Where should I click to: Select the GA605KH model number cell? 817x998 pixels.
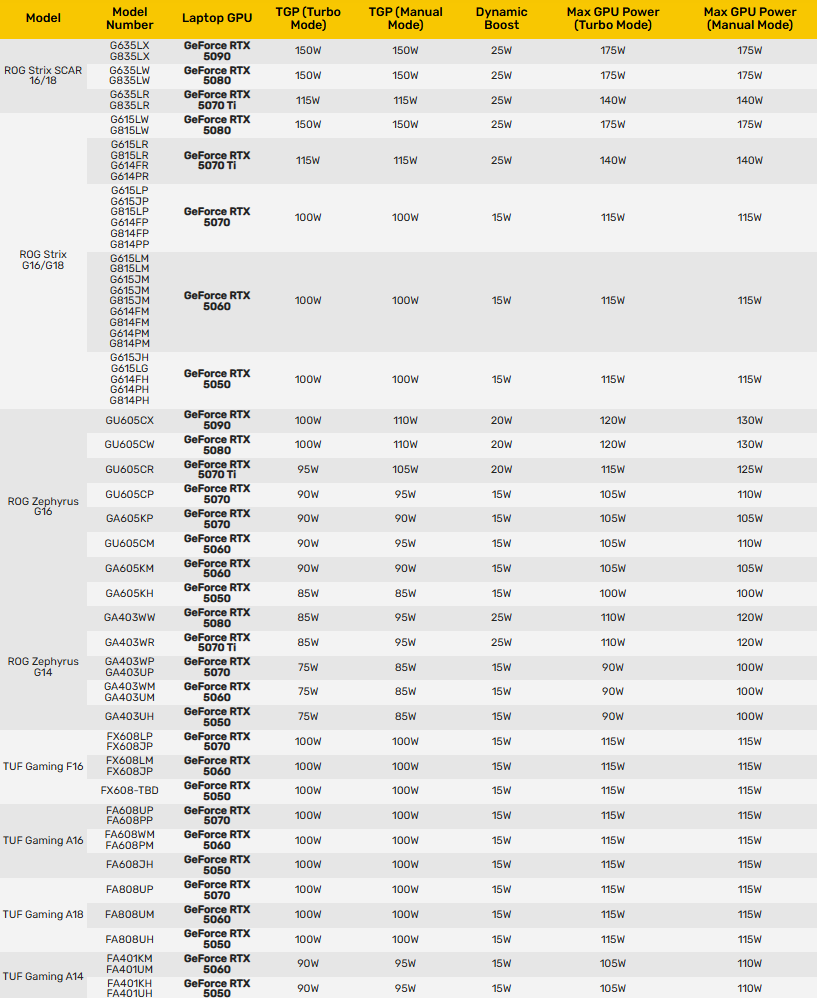pos(130,593)
